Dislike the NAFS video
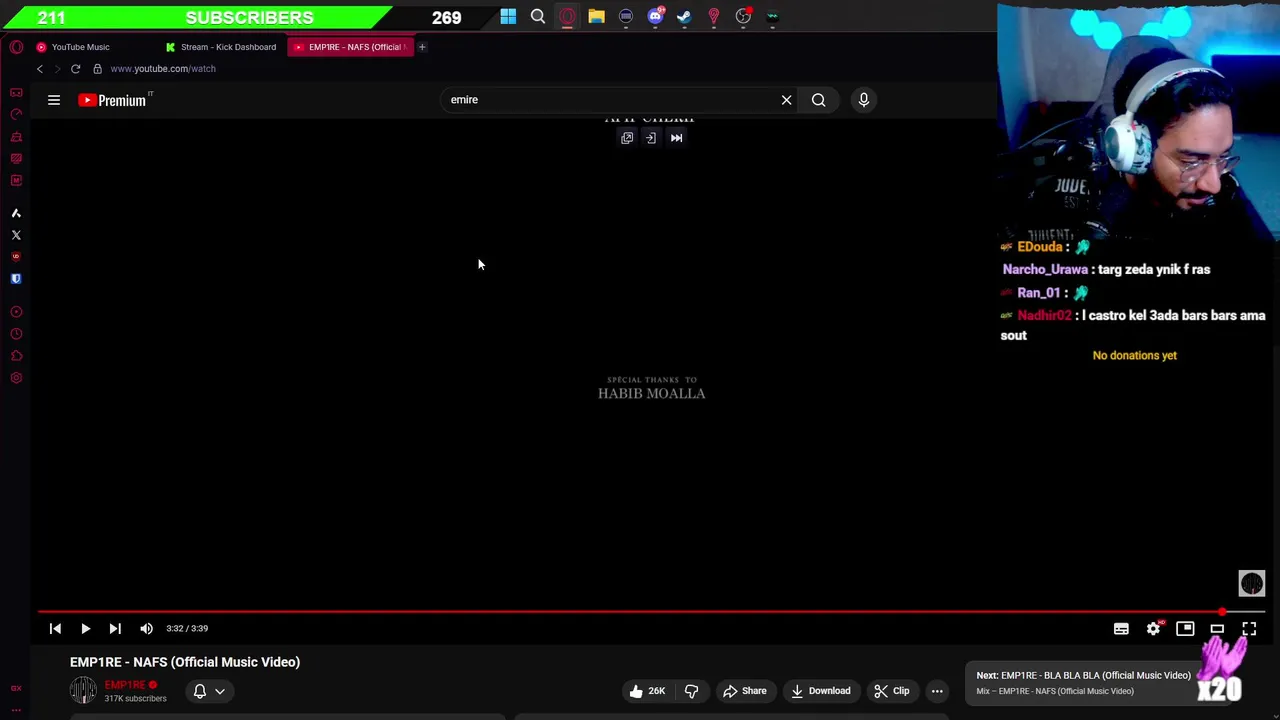The width and height of the screenshot is (1280, 720). coord(691,691)
